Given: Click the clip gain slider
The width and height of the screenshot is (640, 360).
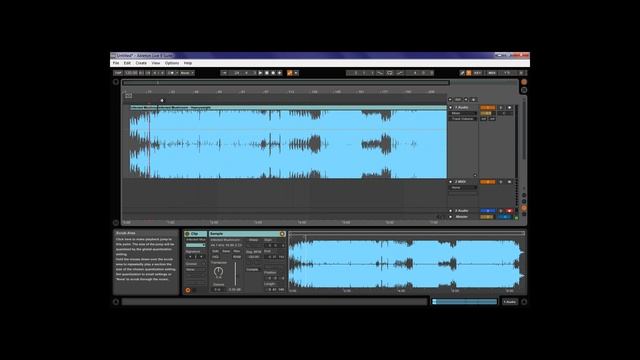Looking at the screenshot, I should (x=236, y=274).
